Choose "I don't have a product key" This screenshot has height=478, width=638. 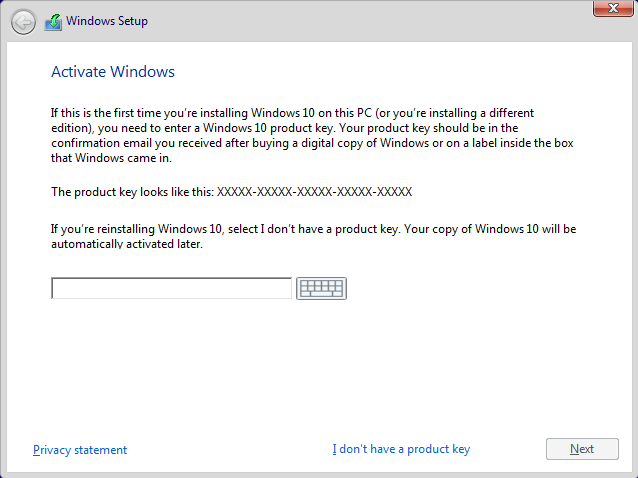401,450
